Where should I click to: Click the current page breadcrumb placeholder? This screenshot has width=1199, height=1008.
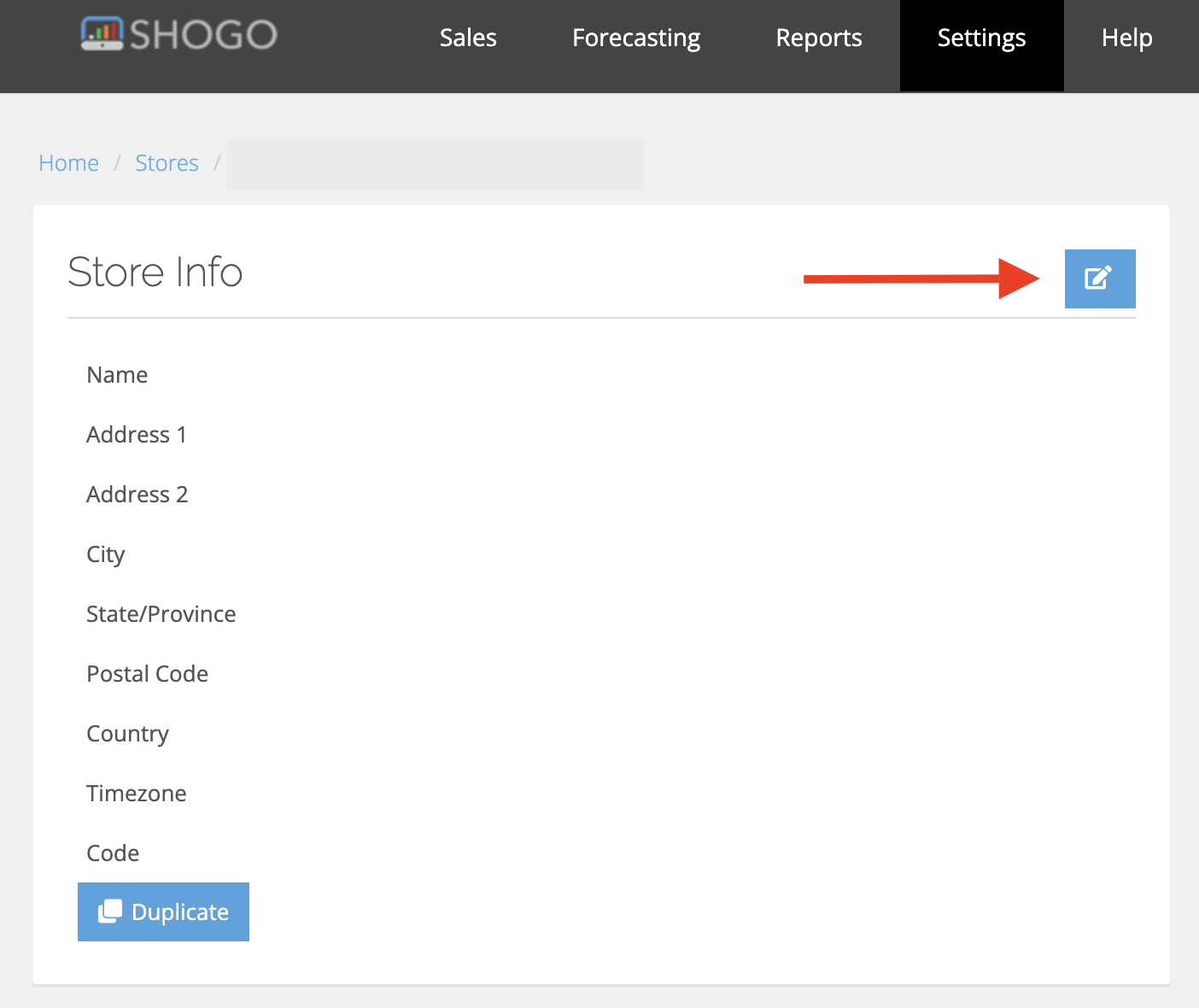[436, 164]
